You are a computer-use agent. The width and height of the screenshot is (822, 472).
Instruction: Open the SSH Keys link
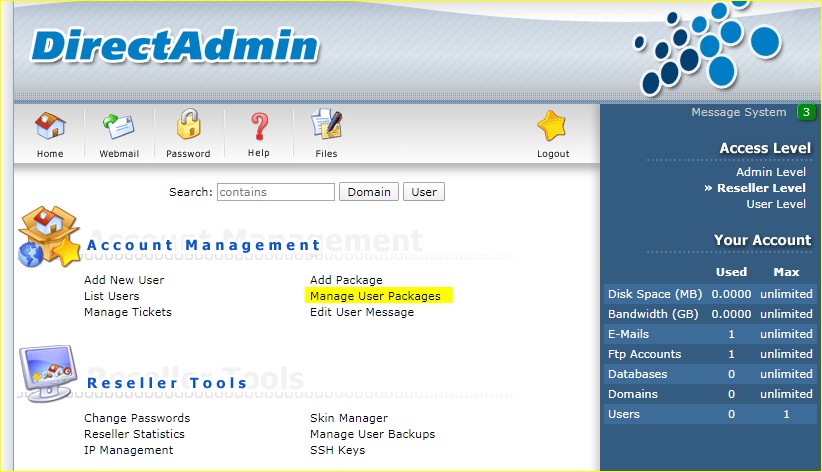pos(338,450)
